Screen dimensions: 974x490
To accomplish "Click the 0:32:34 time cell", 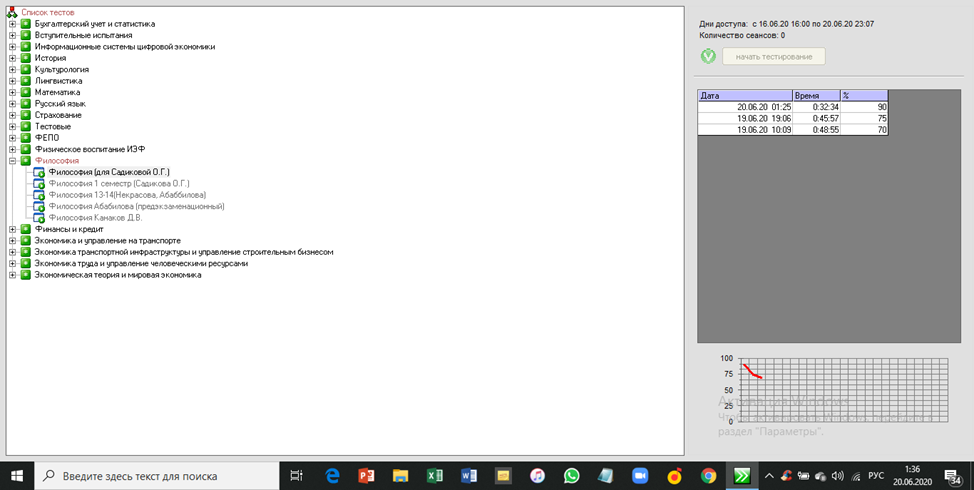I will (x=817, y=107).
